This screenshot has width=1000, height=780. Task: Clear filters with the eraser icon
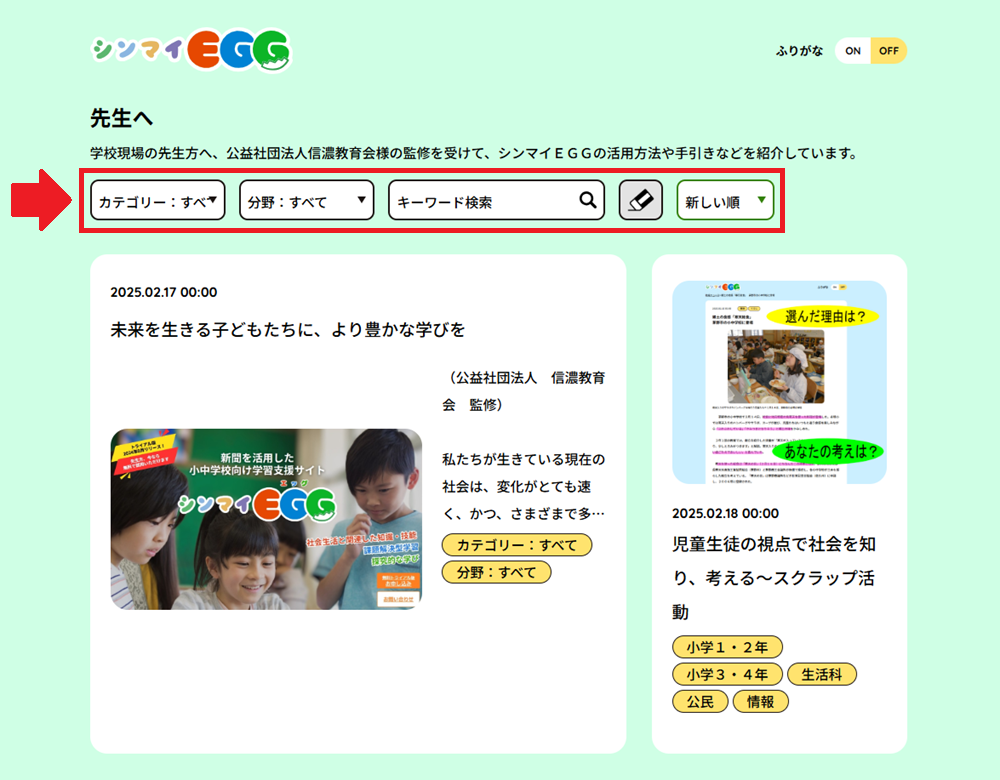pyautogui.click(x=640, y=200)
